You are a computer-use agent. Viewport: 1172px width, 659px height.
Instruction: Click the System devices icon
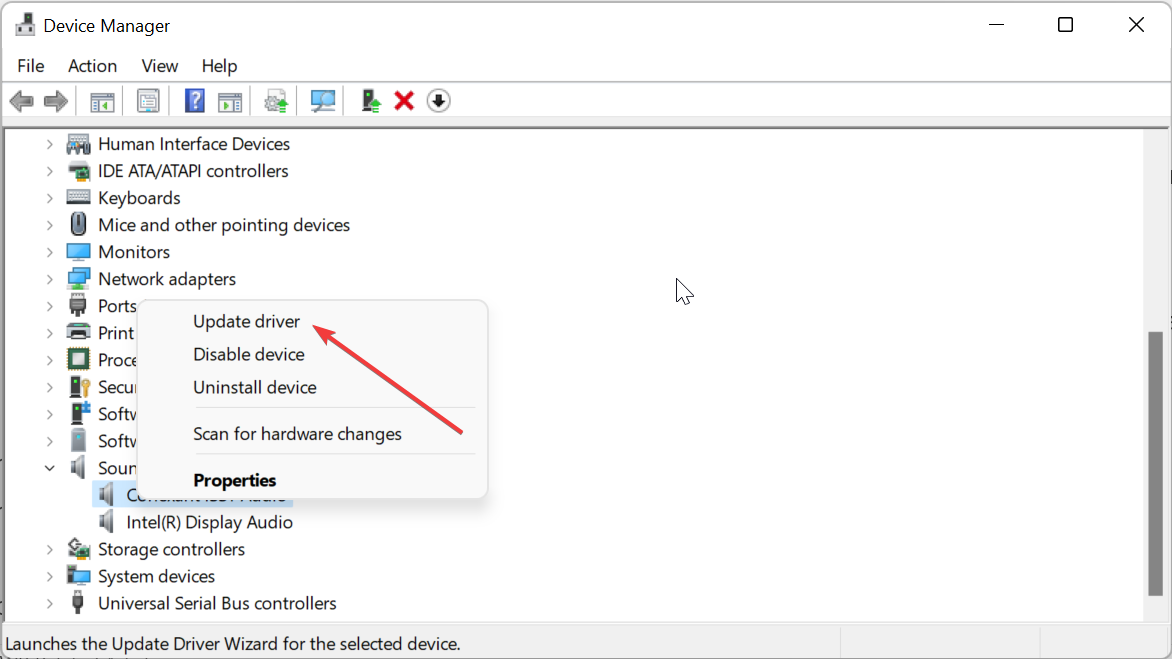[x=78, y=576]
